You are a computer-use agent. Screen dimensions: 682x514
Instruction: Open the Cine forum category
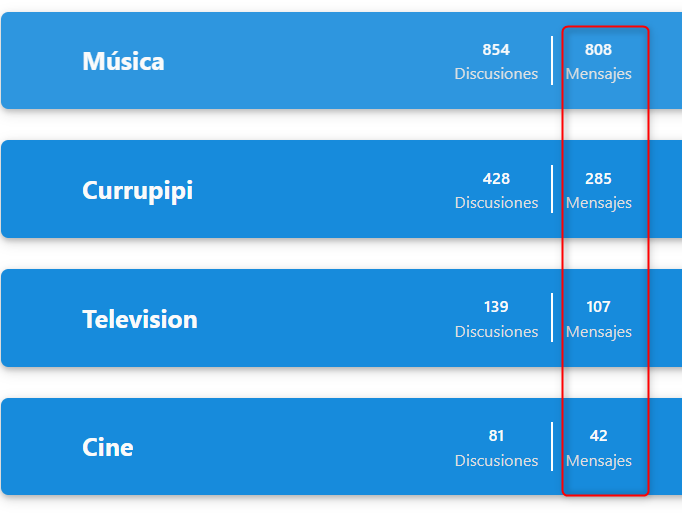(107, 447)
